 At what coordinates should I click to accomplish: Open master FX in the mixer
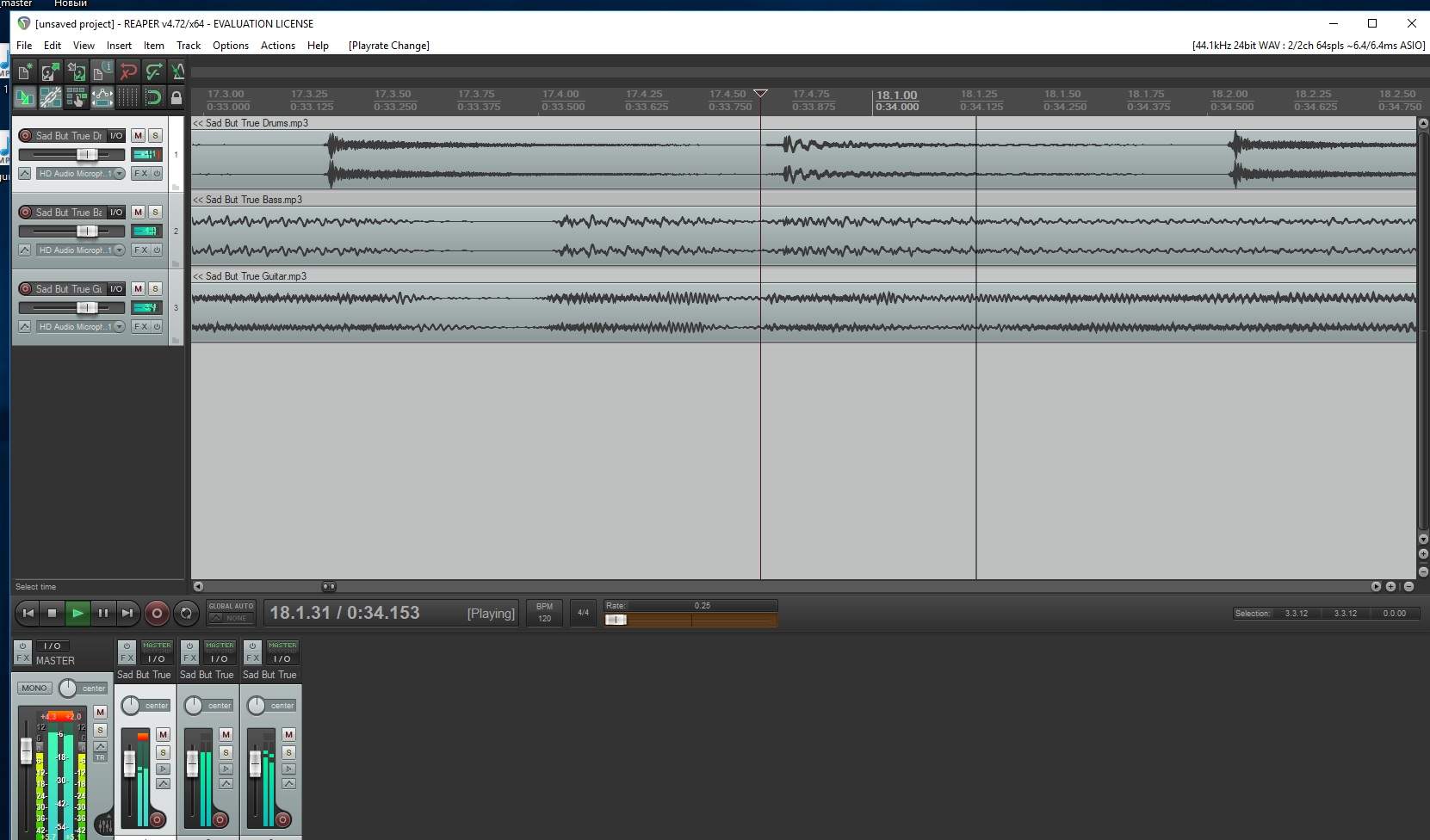[x=23, y=658]
